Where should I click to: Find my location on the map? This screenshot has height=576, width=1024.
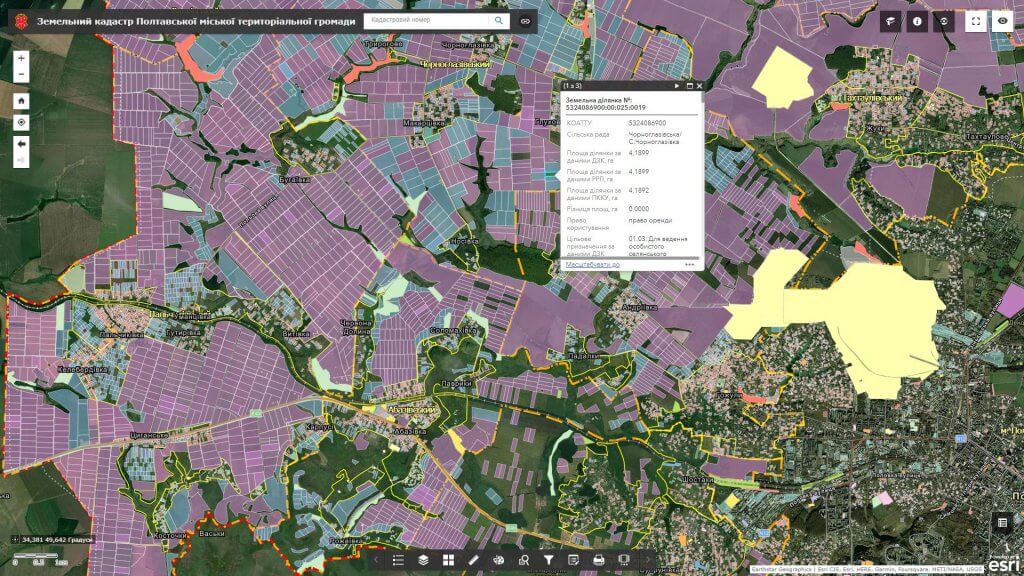tap(21, 122)
